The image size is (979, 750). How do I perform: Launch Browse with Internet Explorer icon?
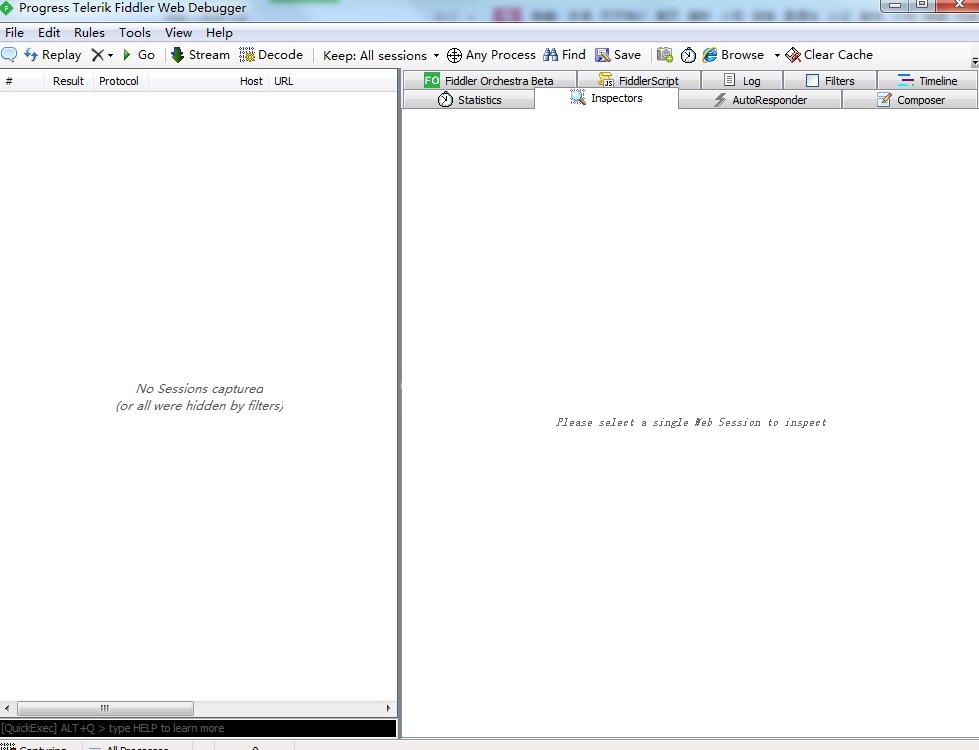[x=710, y=55]
